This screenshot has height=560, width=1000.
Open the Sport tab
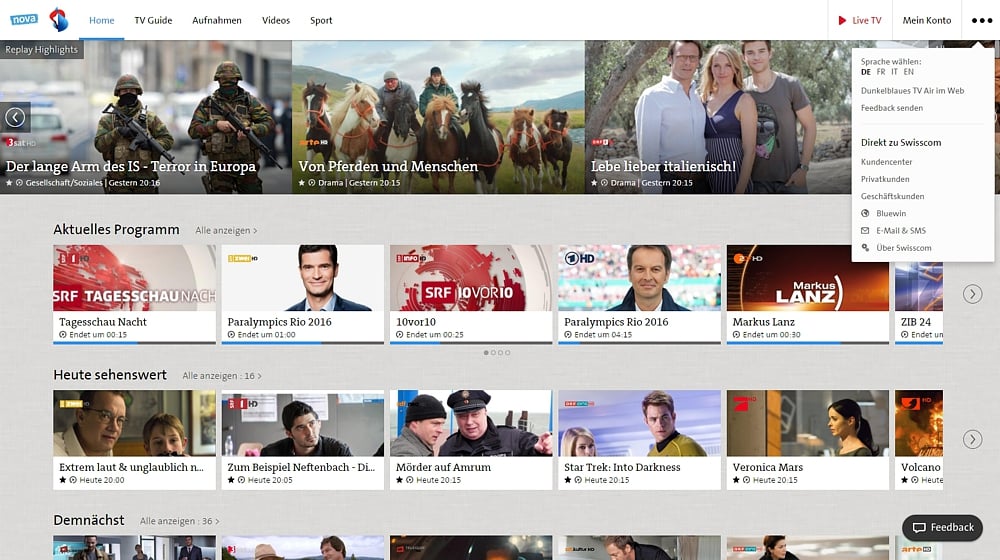321,20
